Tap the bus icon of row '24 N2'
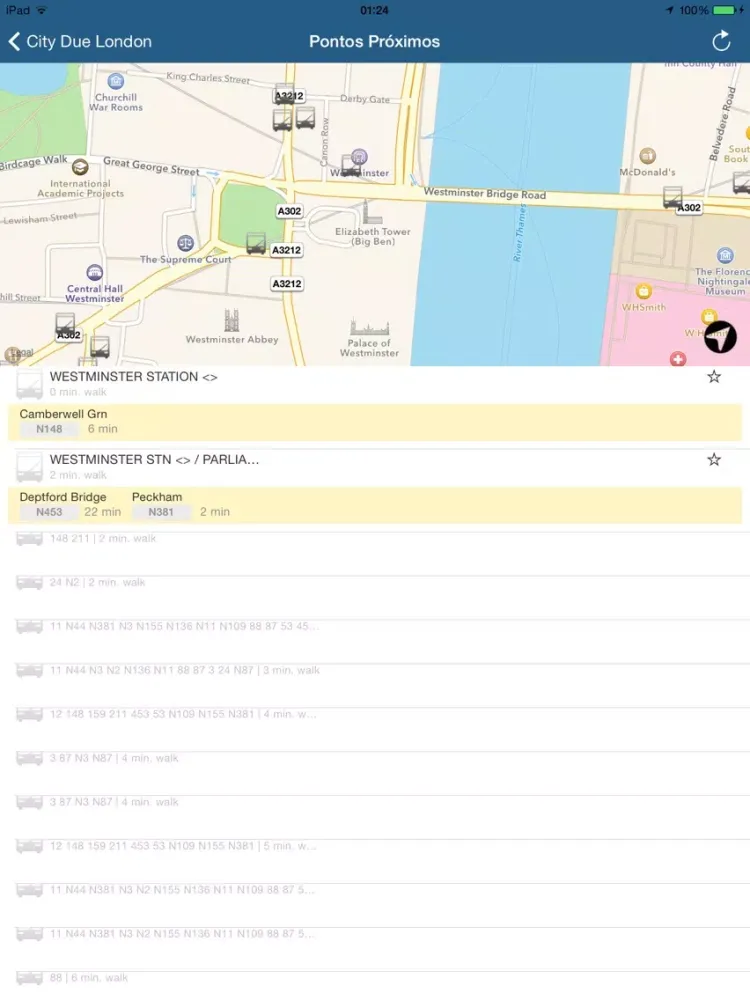 coord(29,583)
